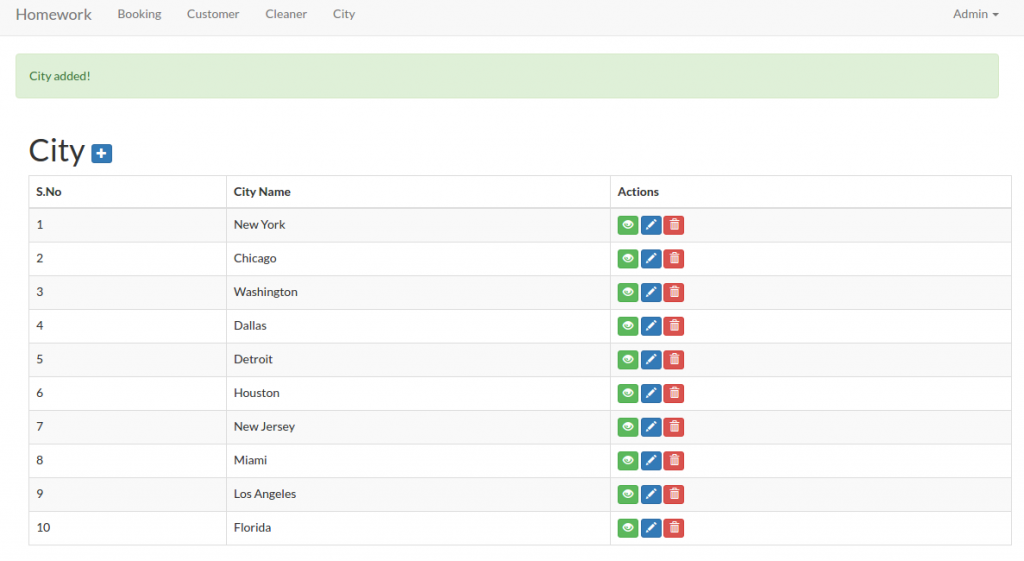Edit the New Jersey city entry
Screen dimensions: 1024x561
point(651,427)
